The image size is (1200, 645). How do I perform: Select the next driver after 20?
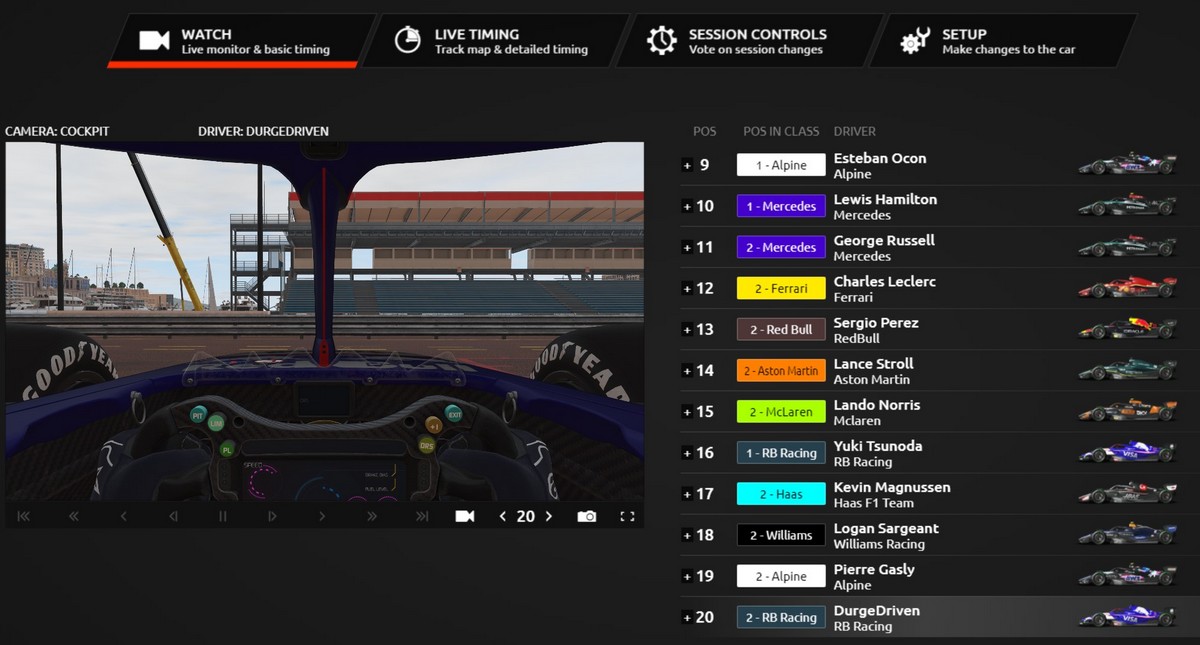[x=548, y=516]
